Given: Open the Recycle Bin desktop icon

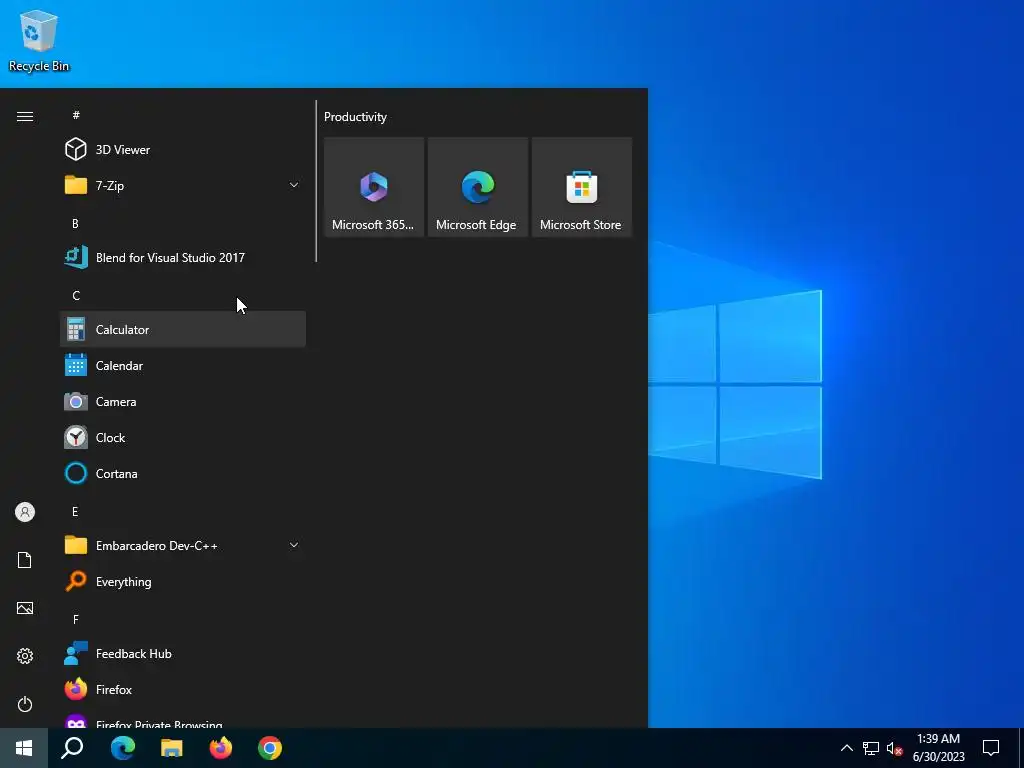Looking at the screenshot, I should pos(39,40).
